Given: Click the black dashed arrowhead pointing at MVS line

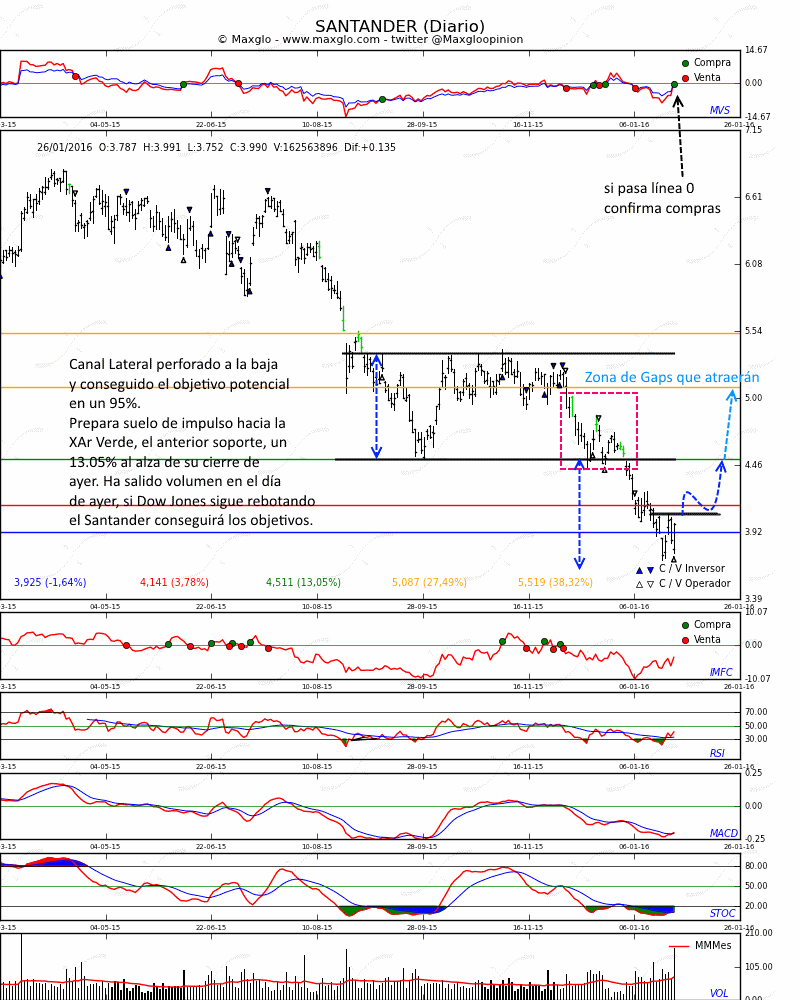Looking at the screenshot, I should point(677,101).
